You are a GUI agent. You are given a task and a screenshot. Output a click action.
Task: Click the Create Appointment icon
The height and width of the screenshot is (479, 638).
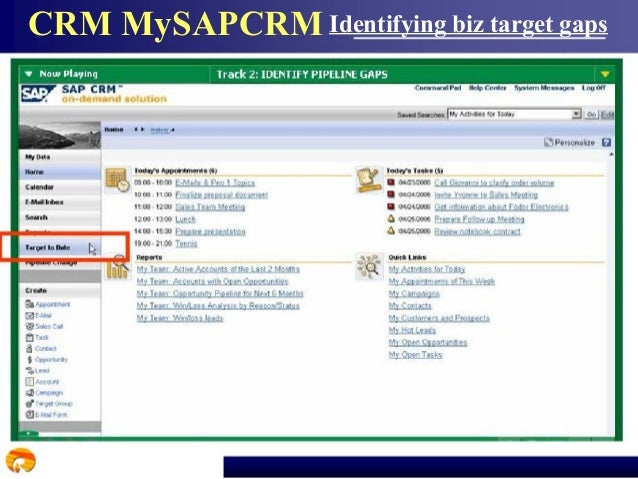point(30,304)
